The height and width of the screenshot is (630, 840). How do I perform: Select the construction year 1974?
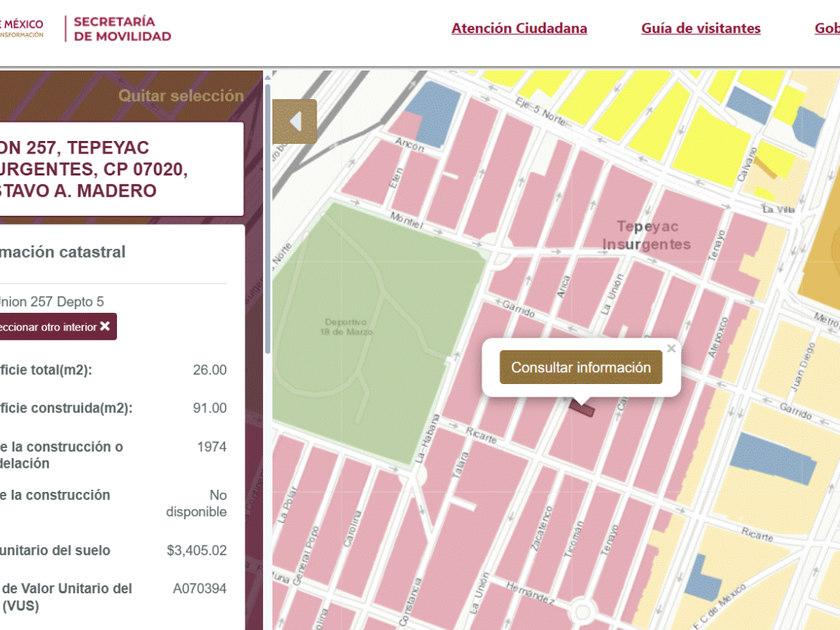(x=212, y=447)
